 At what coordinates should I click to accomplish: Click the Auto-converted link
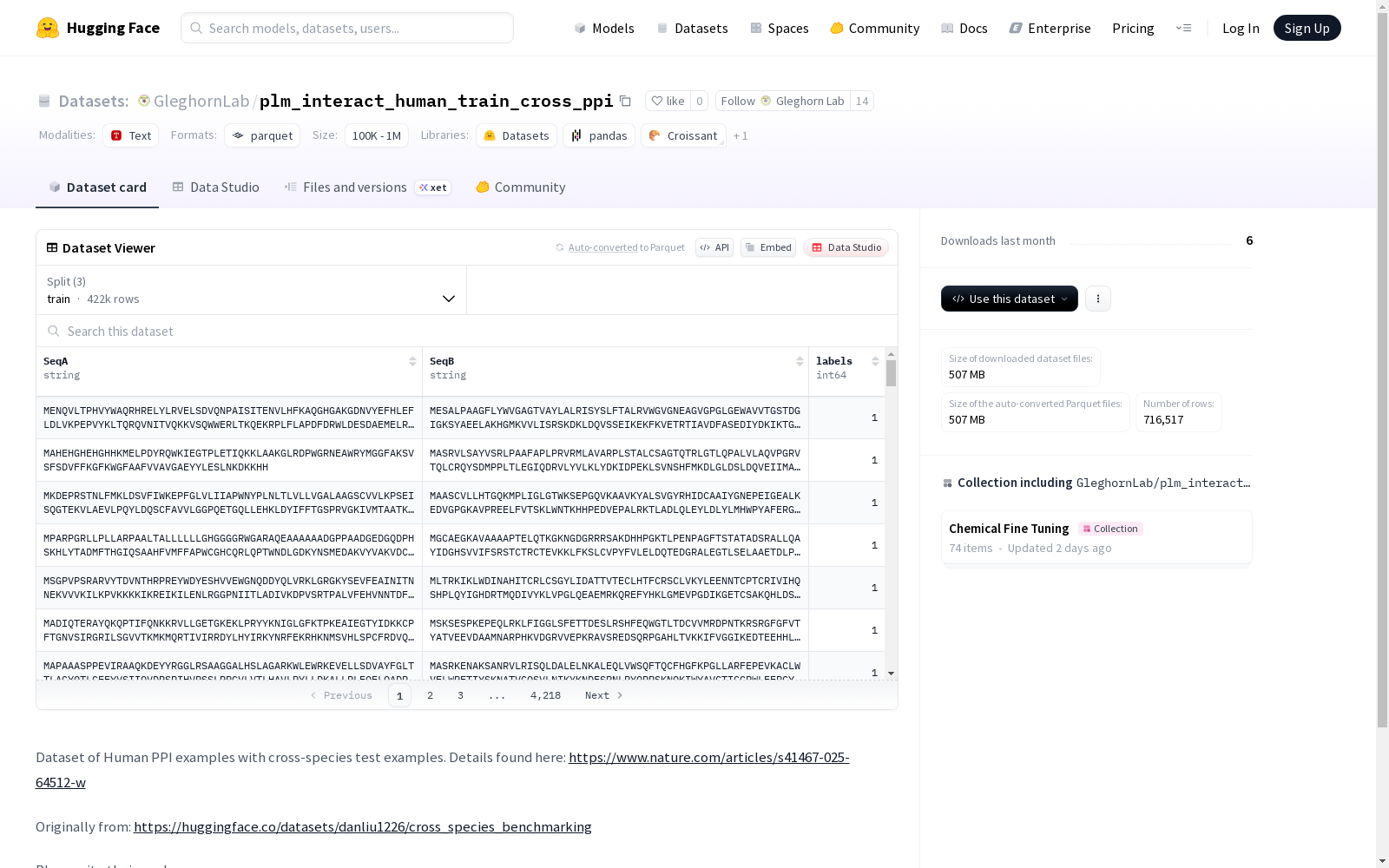click(x=602, y=247)
